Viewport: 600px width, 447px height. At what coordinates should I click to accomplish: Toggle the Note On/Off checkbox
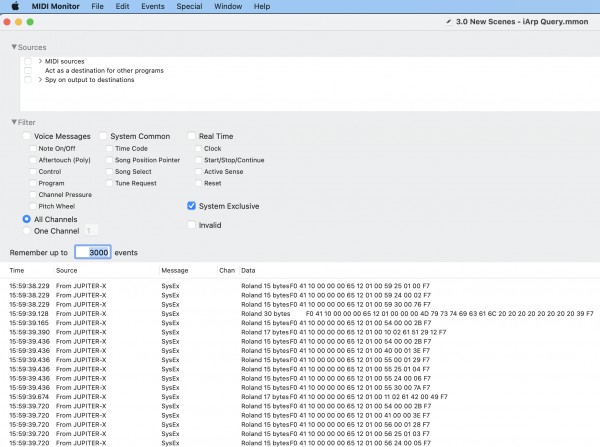coord(33,148)
